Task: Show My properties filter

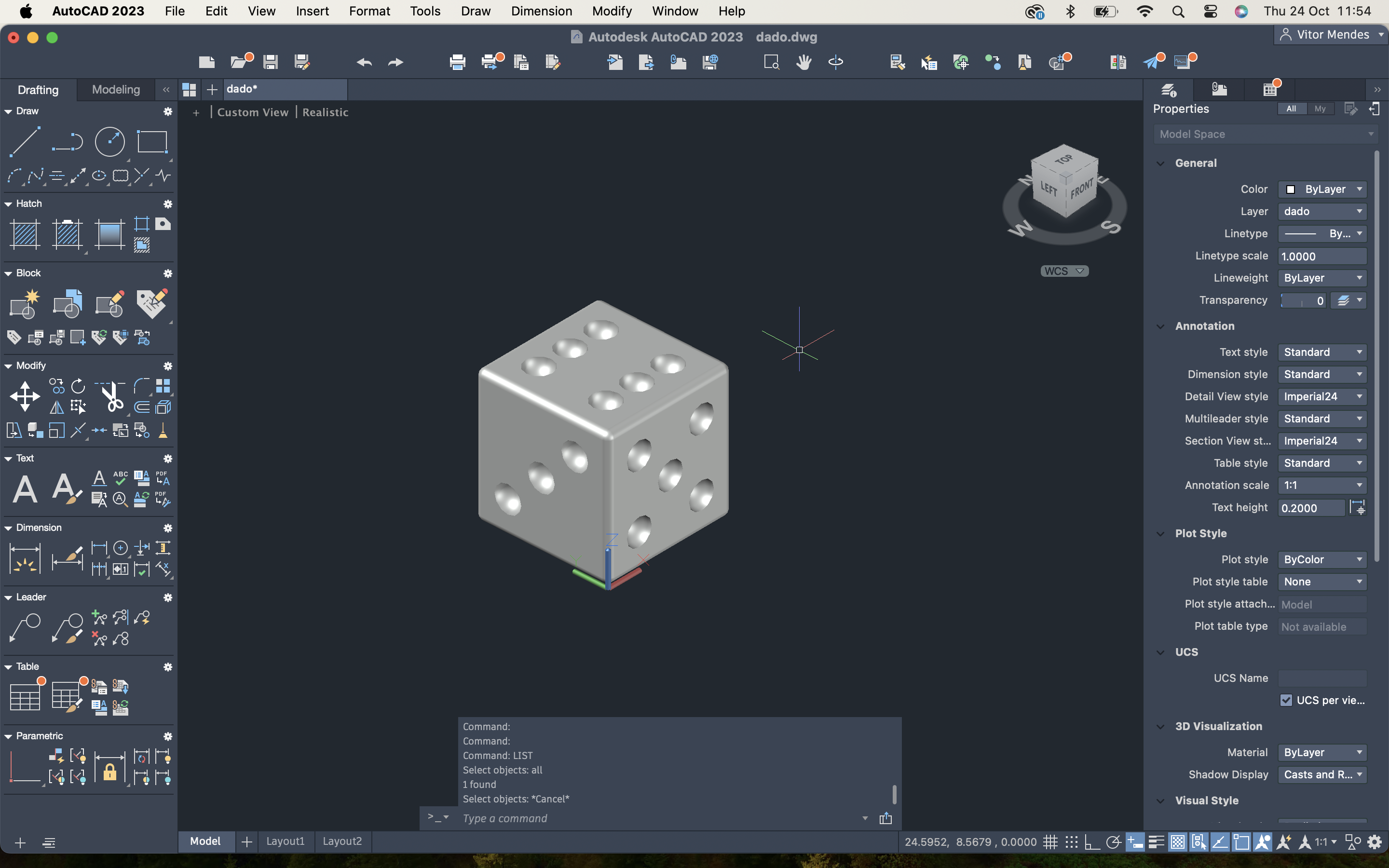Action: (x=1320, y=108)
